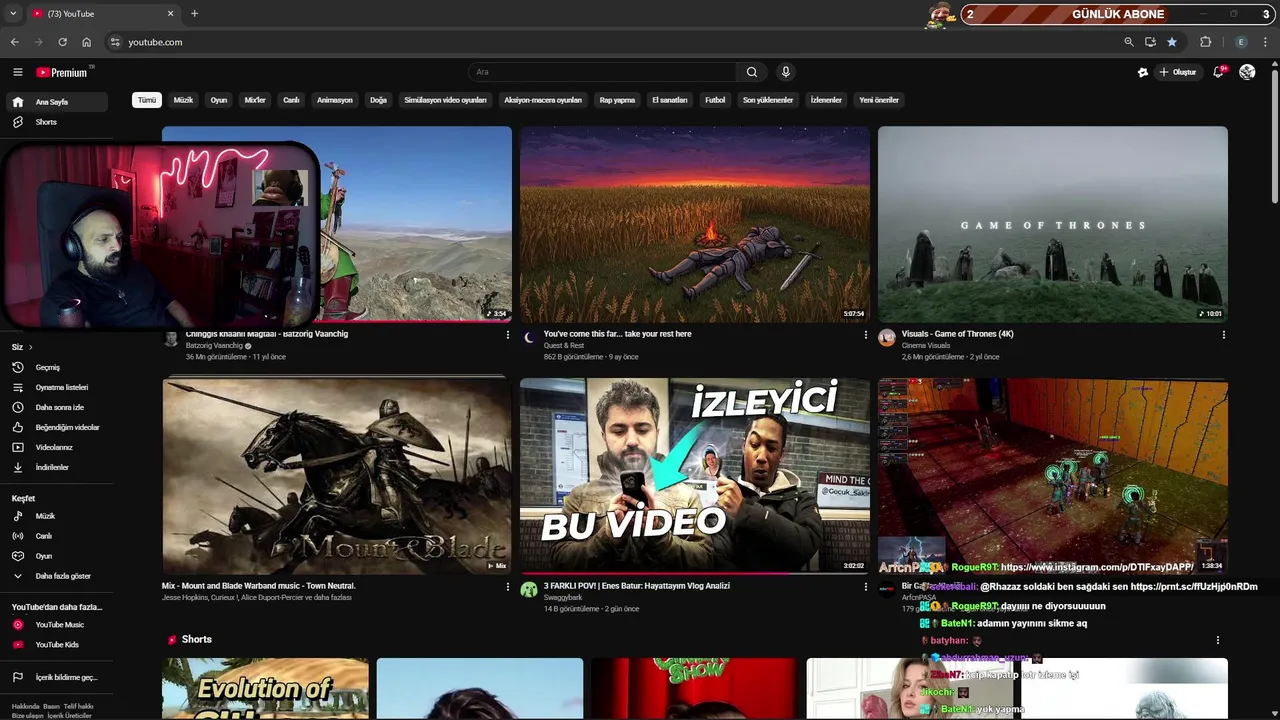Screen dimensions: 1280x720
Task: Select the Mix'ler filter chip
Action: pos(255,100)
